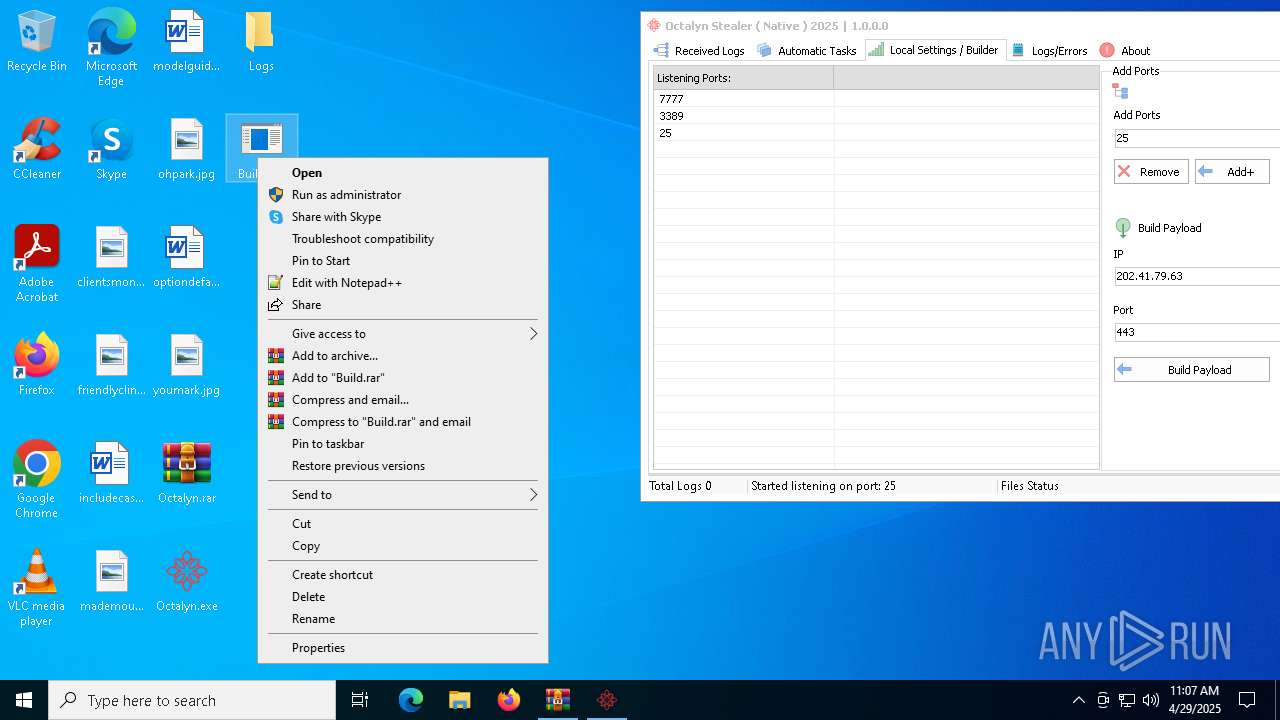Click the Edge icon in taskbar
Image resolution: width=1280 pixels, height=720 pixels.
pyautogui.click(x=411, y=700)
